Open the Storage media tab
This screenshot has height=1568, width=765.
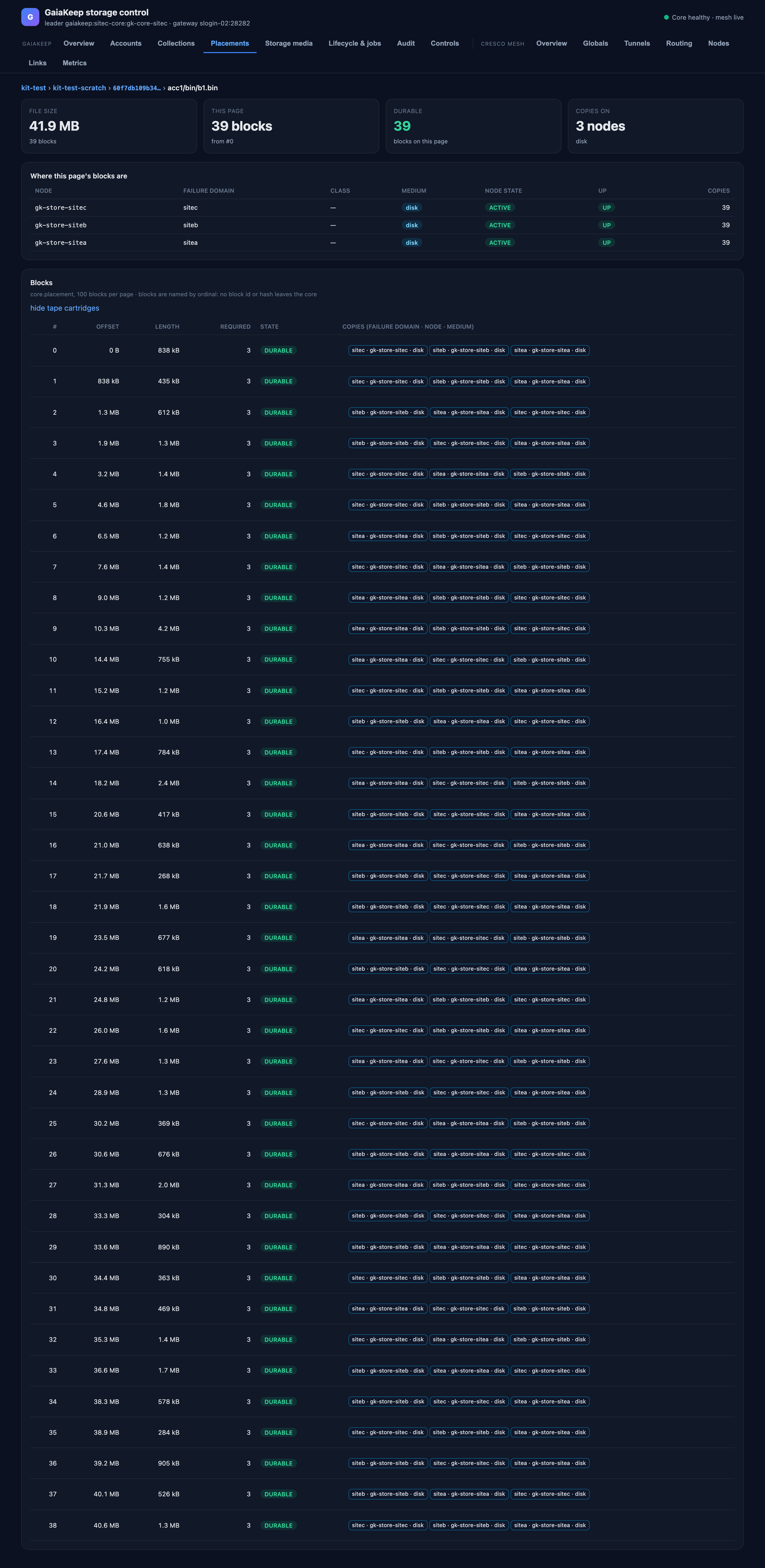pyautogui.click(x=289, y=43)
